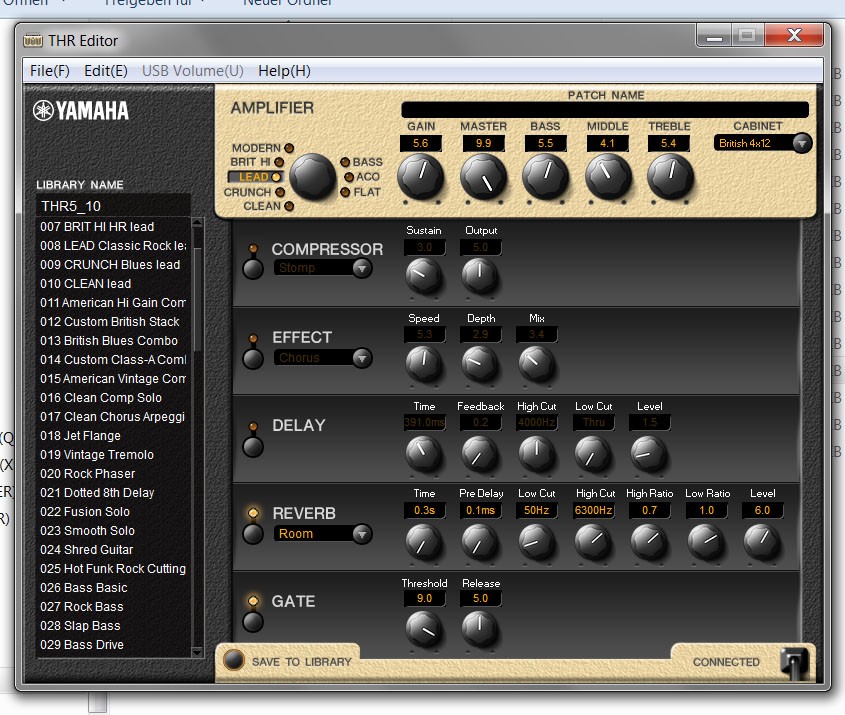Viewport: 845px width, 715px height.
Task: Click the Save to Library round button
Action: coord(234,660)
